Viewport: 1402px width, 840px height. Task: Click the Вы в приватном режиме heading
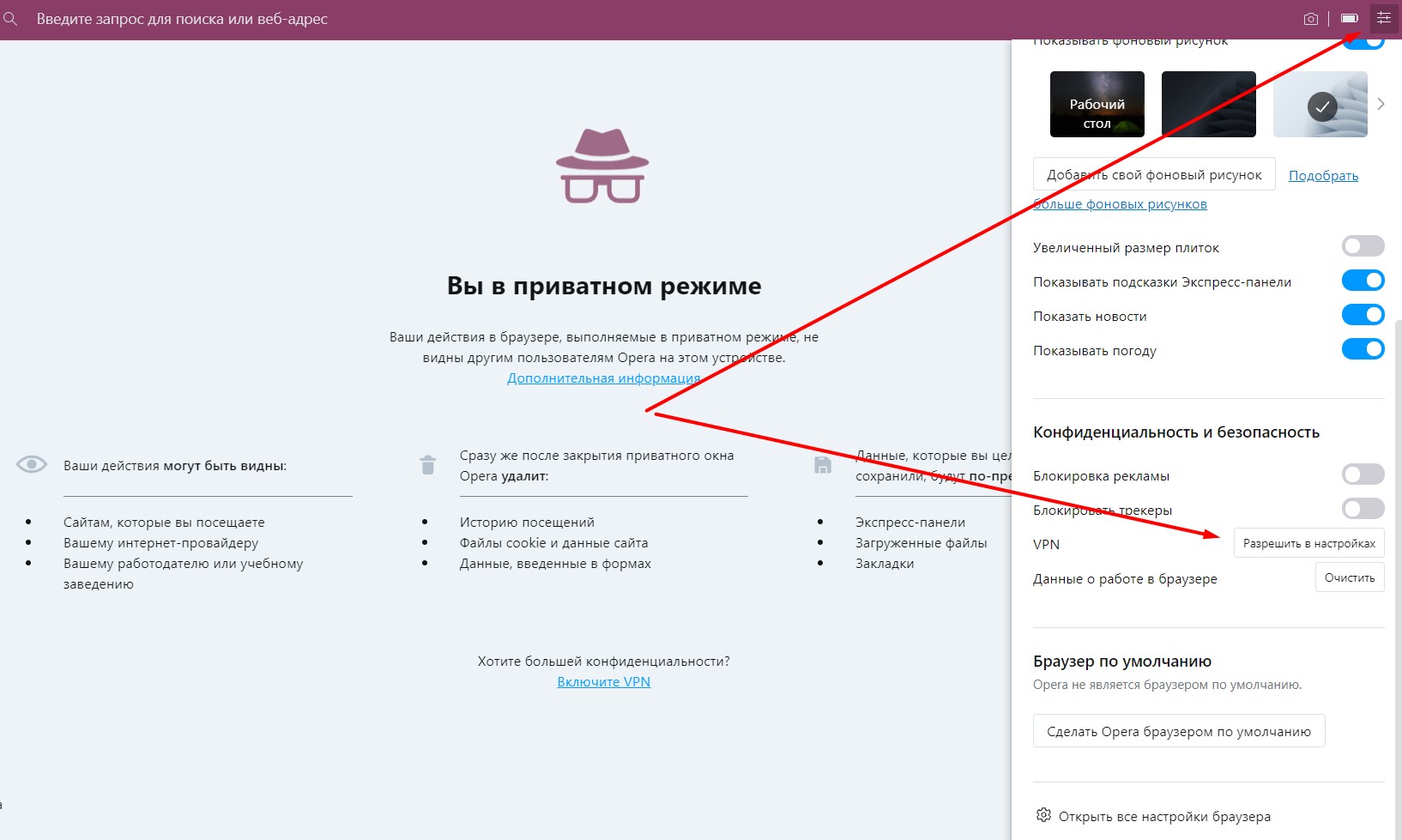[604, 286]
